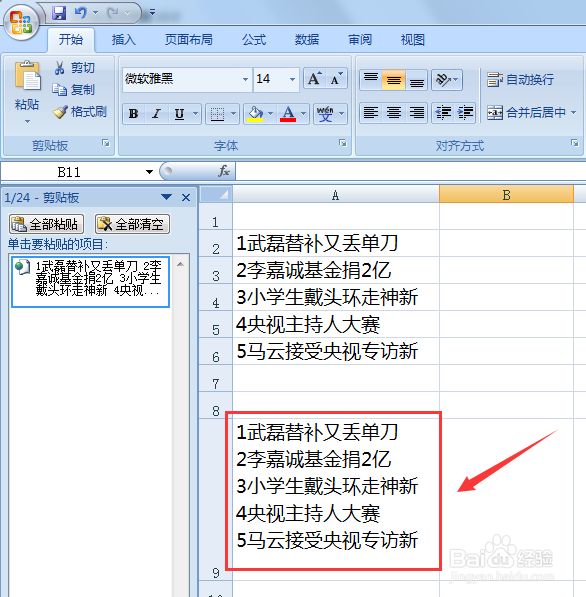Apply cell borders icon
The height and width of the screenshot is (597, 586).
(217, 113)
